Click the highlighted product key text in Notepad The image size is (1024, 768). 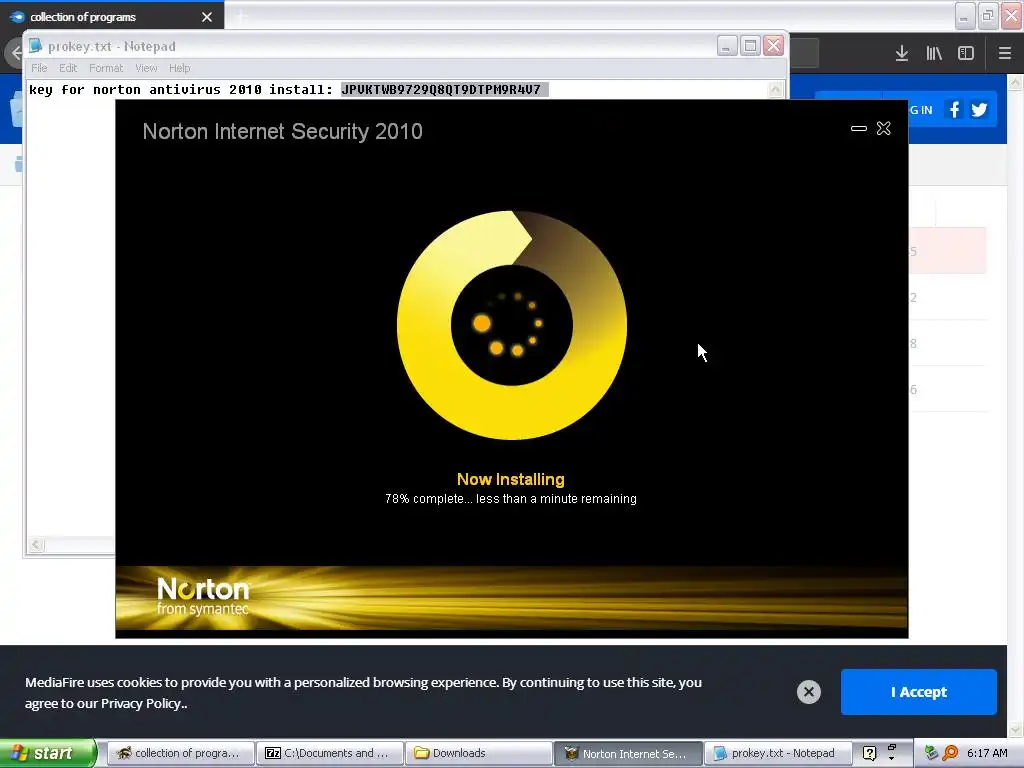pos(444,89)
